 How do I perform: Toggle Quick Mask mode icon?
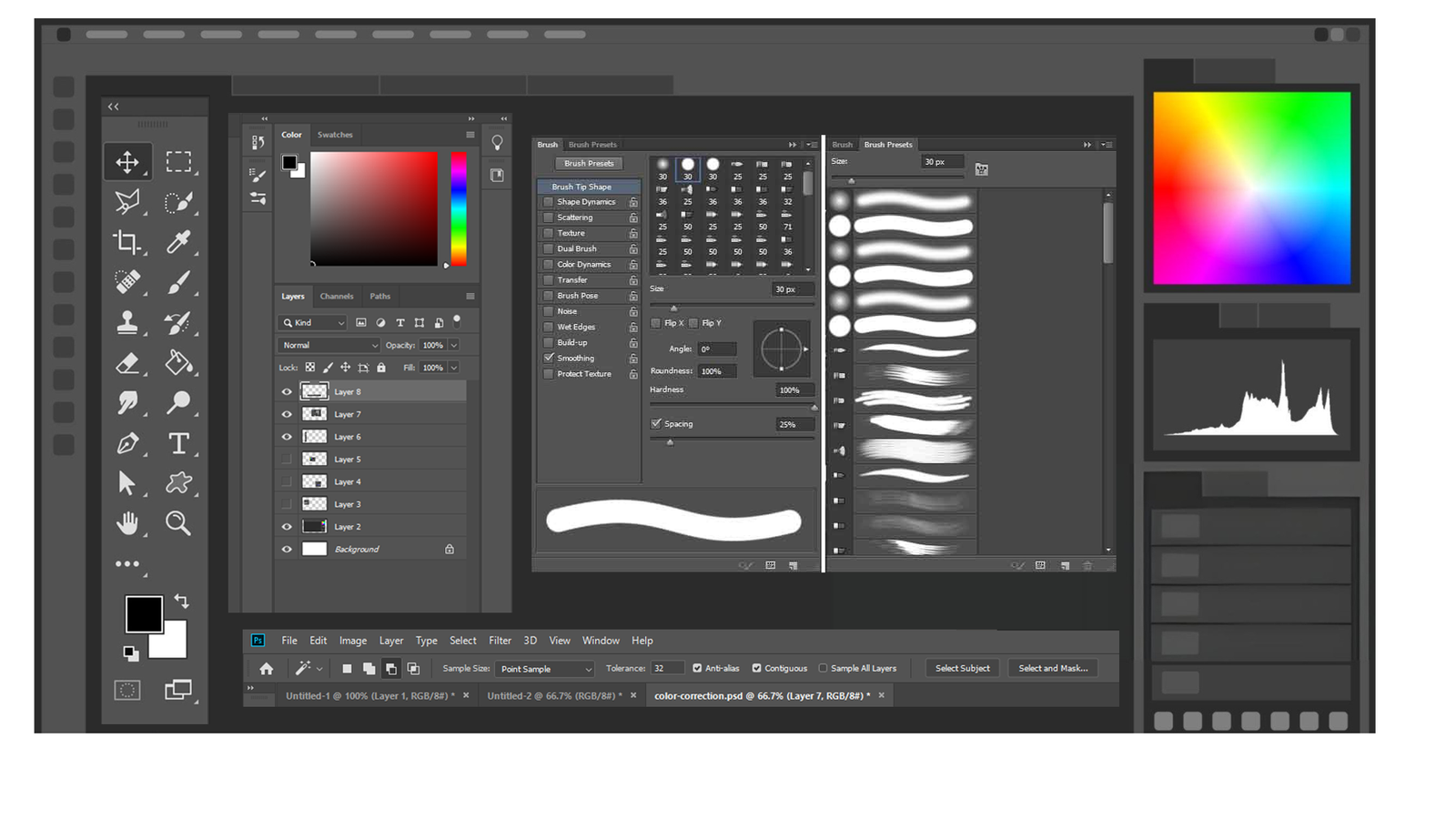point(127,690)
